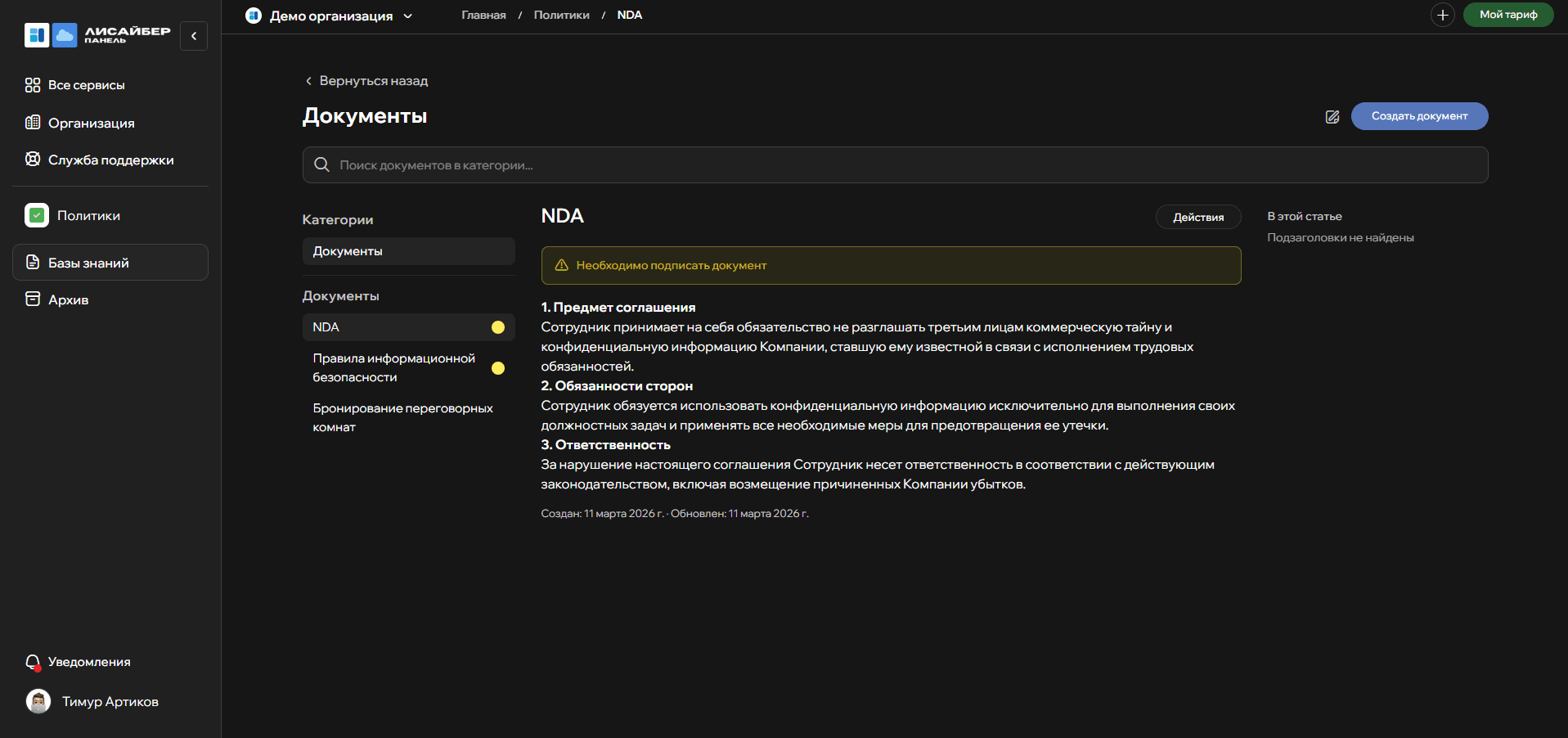Open Архив in sidebar menu
Image resolution: width=1568 pixels, height=738 pixels.
click(68, 300)
